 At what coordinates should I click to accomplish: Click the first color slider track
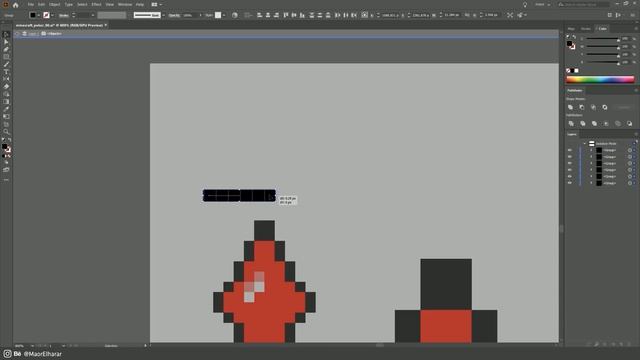pyautogui.click(x=603, y=39)
